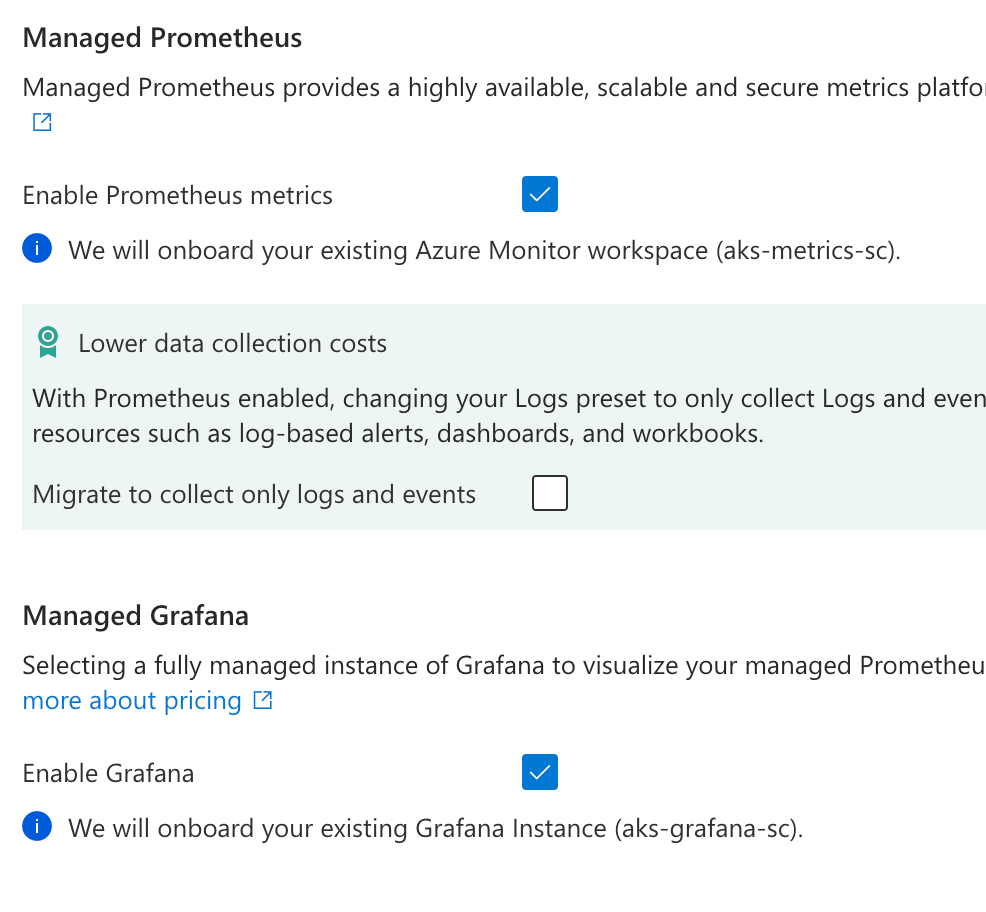Open the more about pricing link
The width and height of the screenshot is (986, 912).
click(x=132, y=701)
